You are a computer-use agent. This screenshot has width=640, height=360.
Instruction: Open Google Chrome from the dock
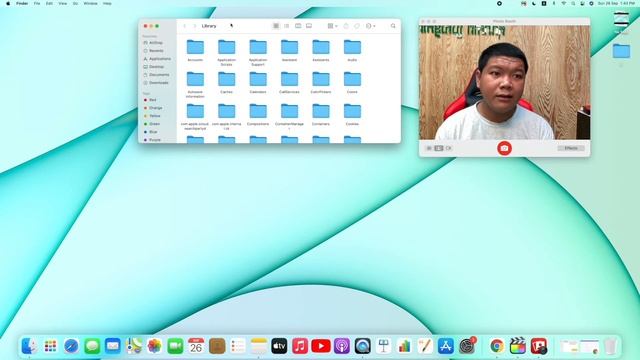coord(497,346)
